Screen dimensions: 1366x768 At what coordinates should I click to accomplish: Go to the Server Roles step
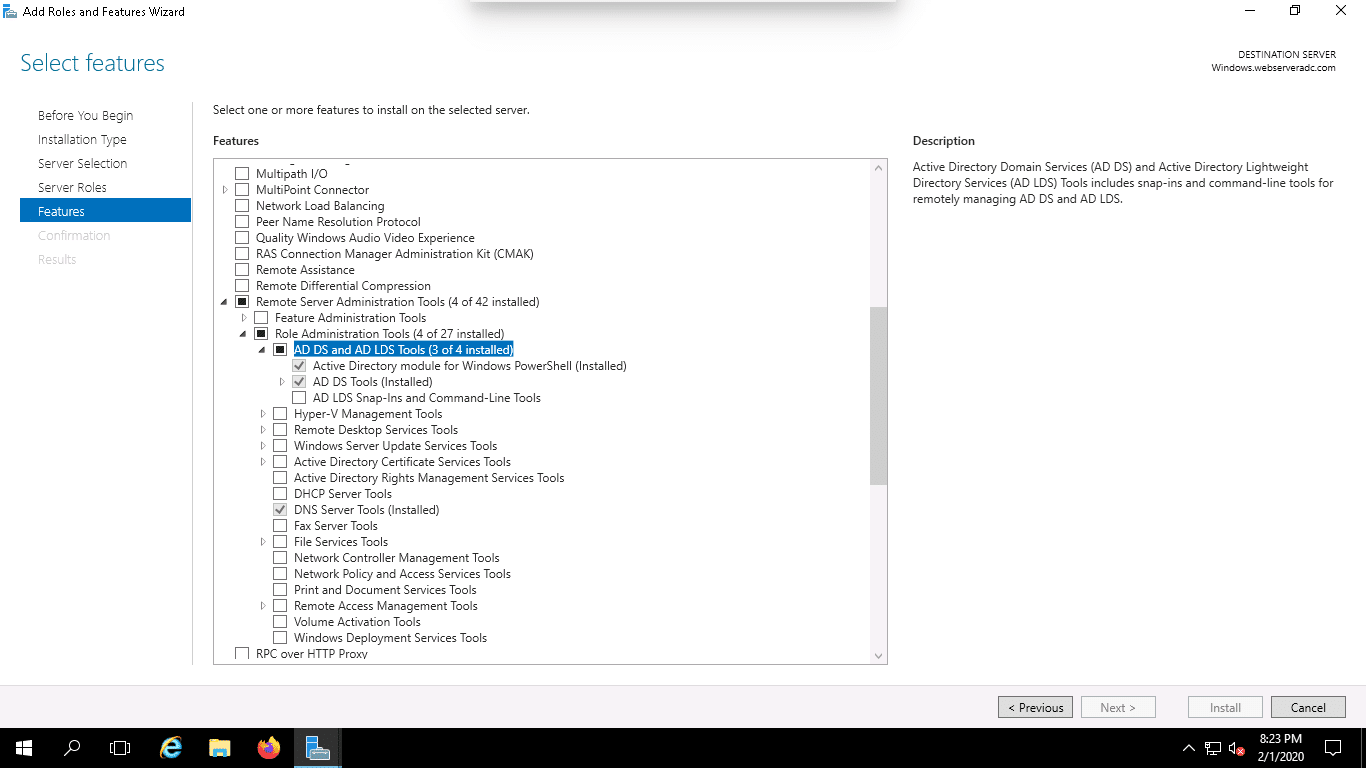coord(72,187)
